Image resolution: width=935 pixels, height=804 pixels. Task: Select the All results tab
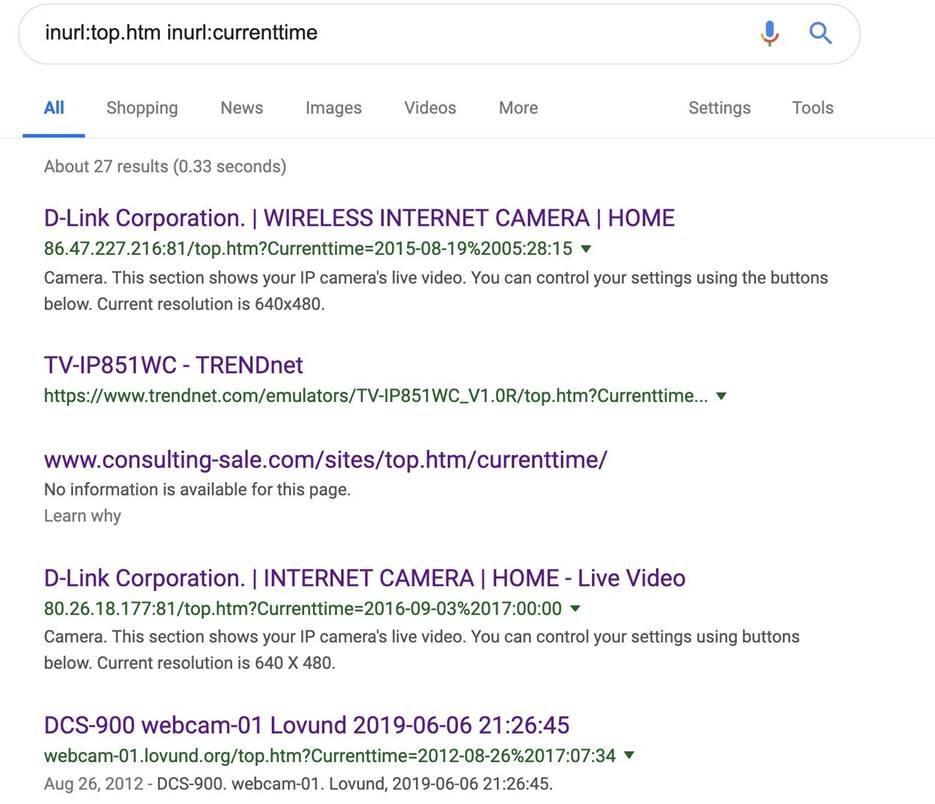pos(54,108)
